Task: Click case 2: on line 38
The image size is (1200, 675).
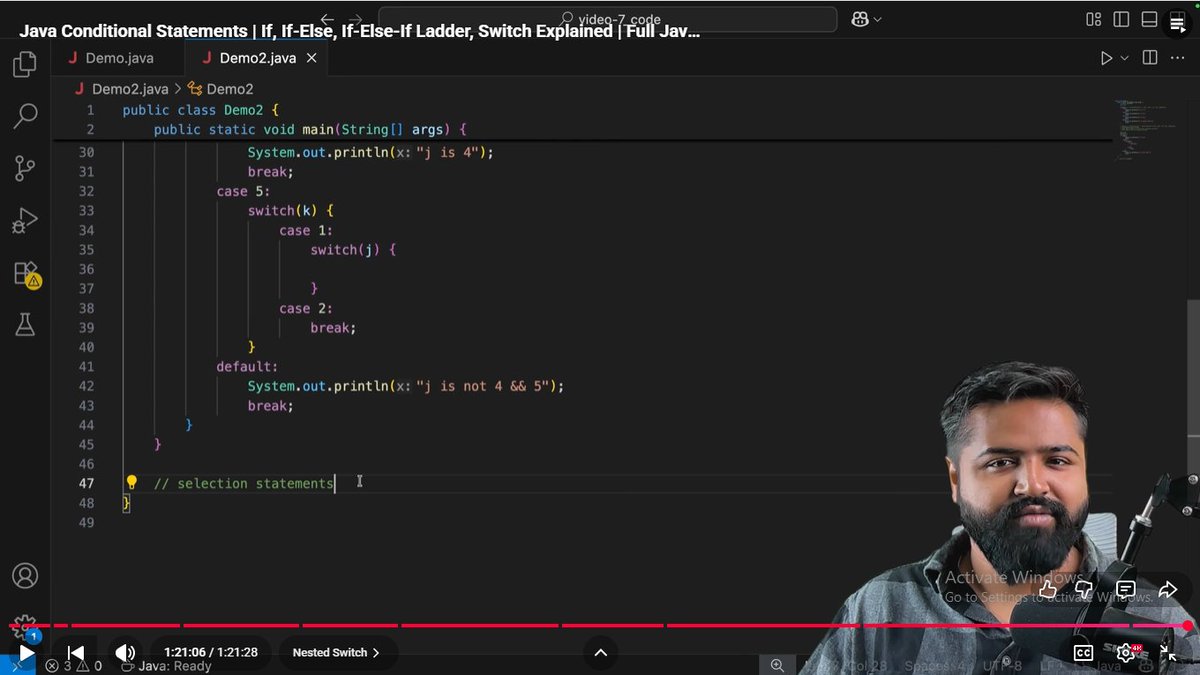Action: tap(306, 309)
